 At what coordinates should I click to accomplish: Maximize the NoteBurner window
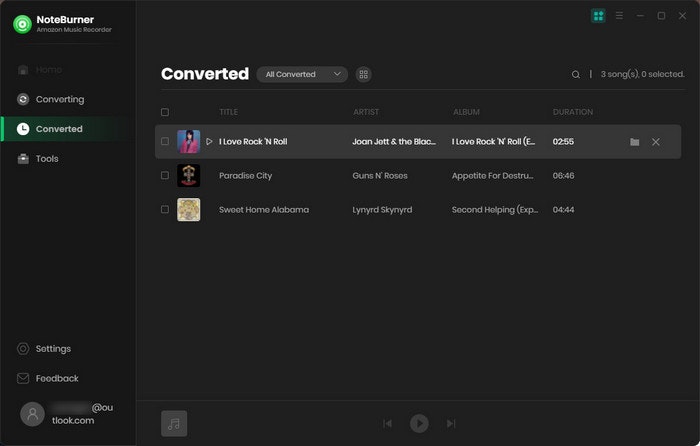coord(661,16)
